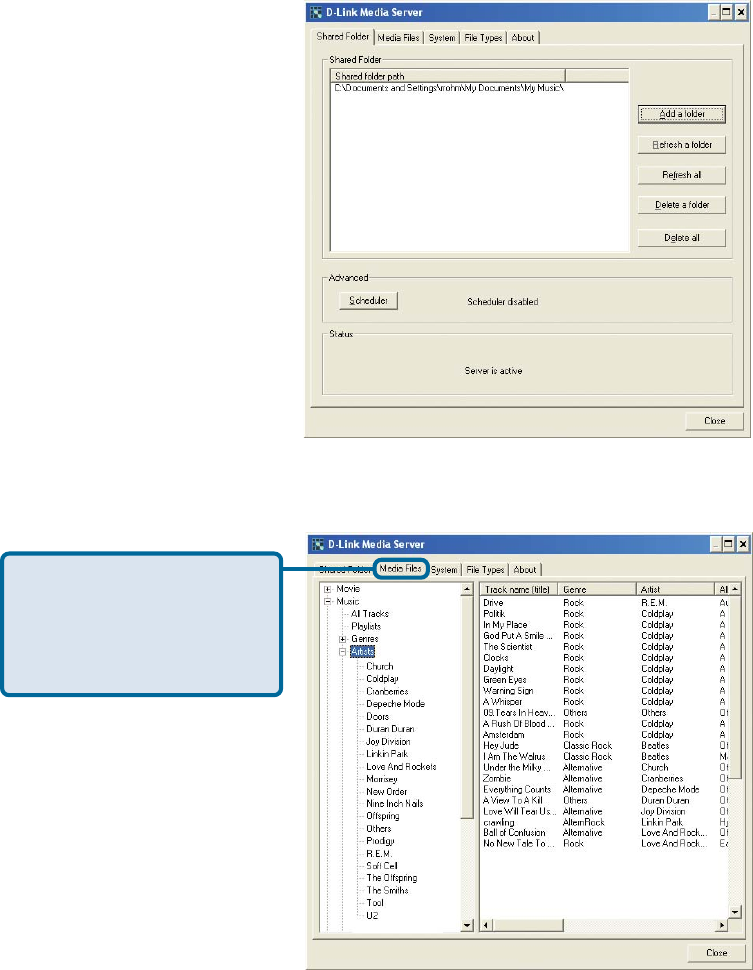Open File Types tab in lower window

pyautogui.click(x=485, y=570)
